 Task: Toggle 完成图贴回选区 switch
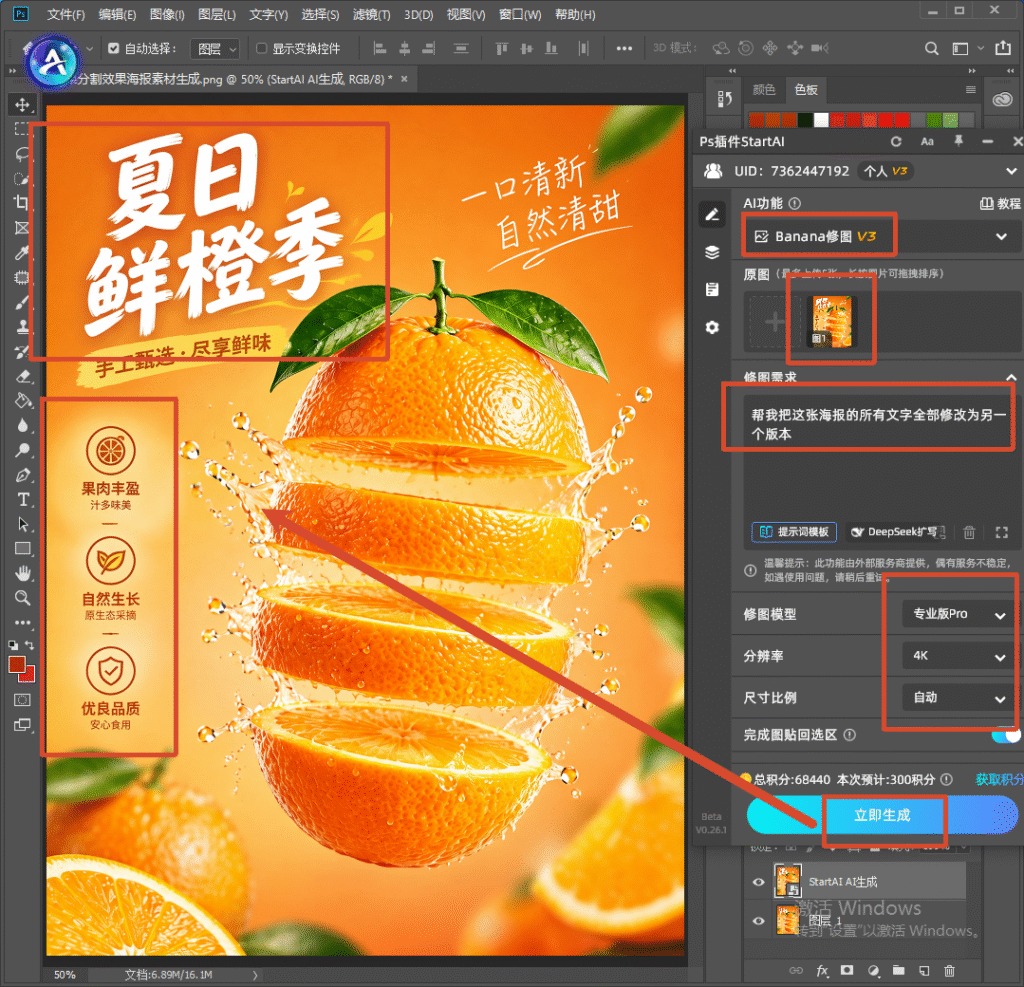coord(1005,735)
